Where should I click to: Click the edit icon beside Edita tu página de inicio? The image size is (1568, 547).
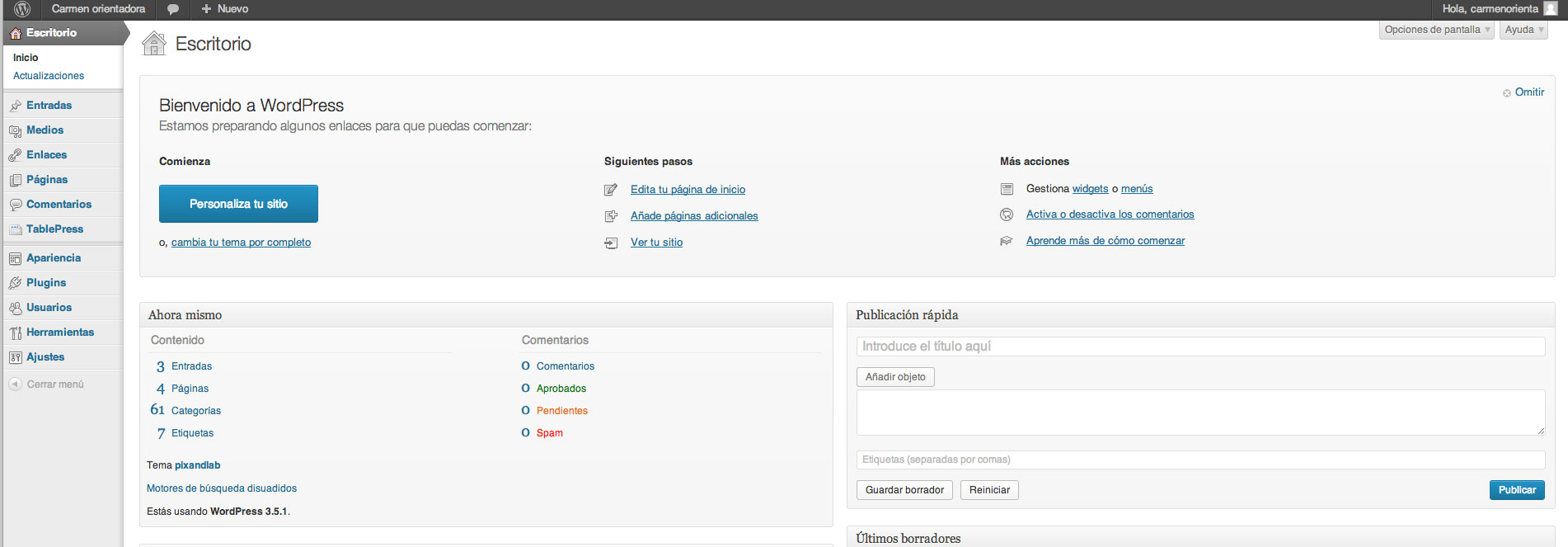[611, 190]
